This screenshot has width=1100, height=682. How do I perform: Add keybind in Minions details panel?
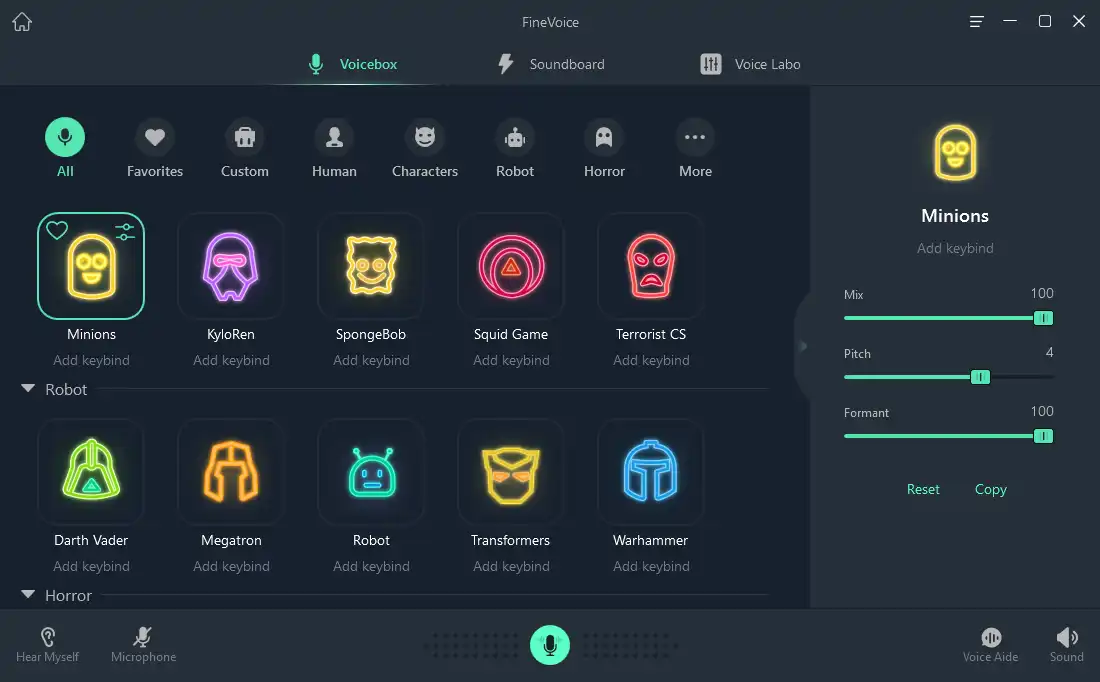[955, 248]
